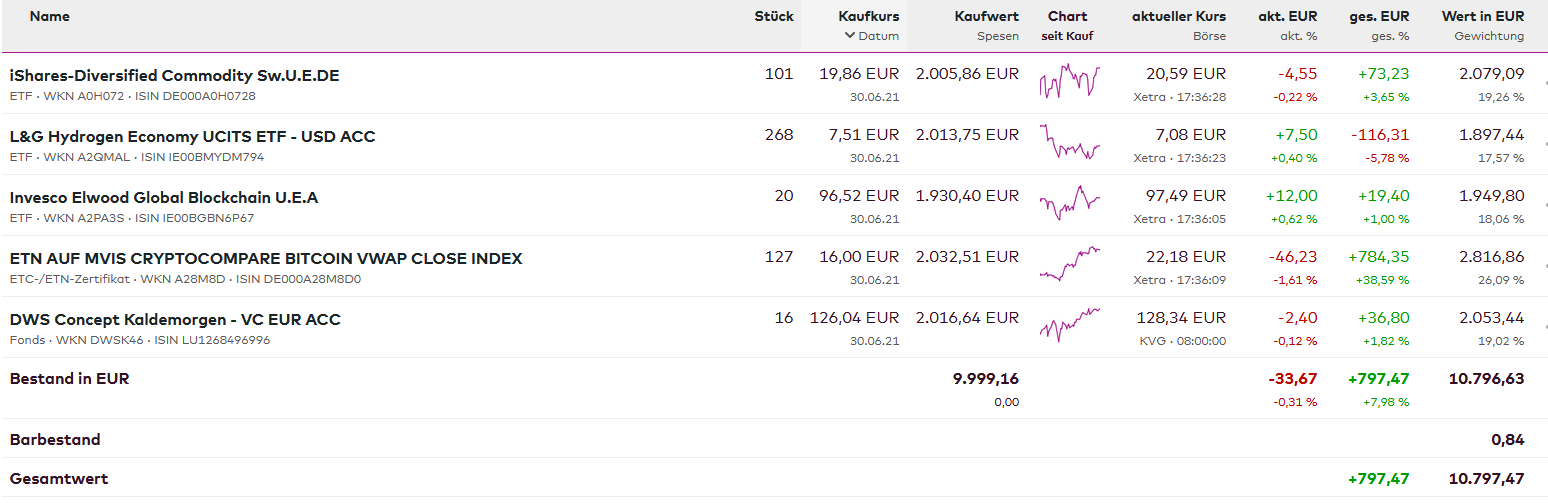Open Invesco Elwood Global Blockchain U.E.A

pyautogui.click(x=163, y=197)
